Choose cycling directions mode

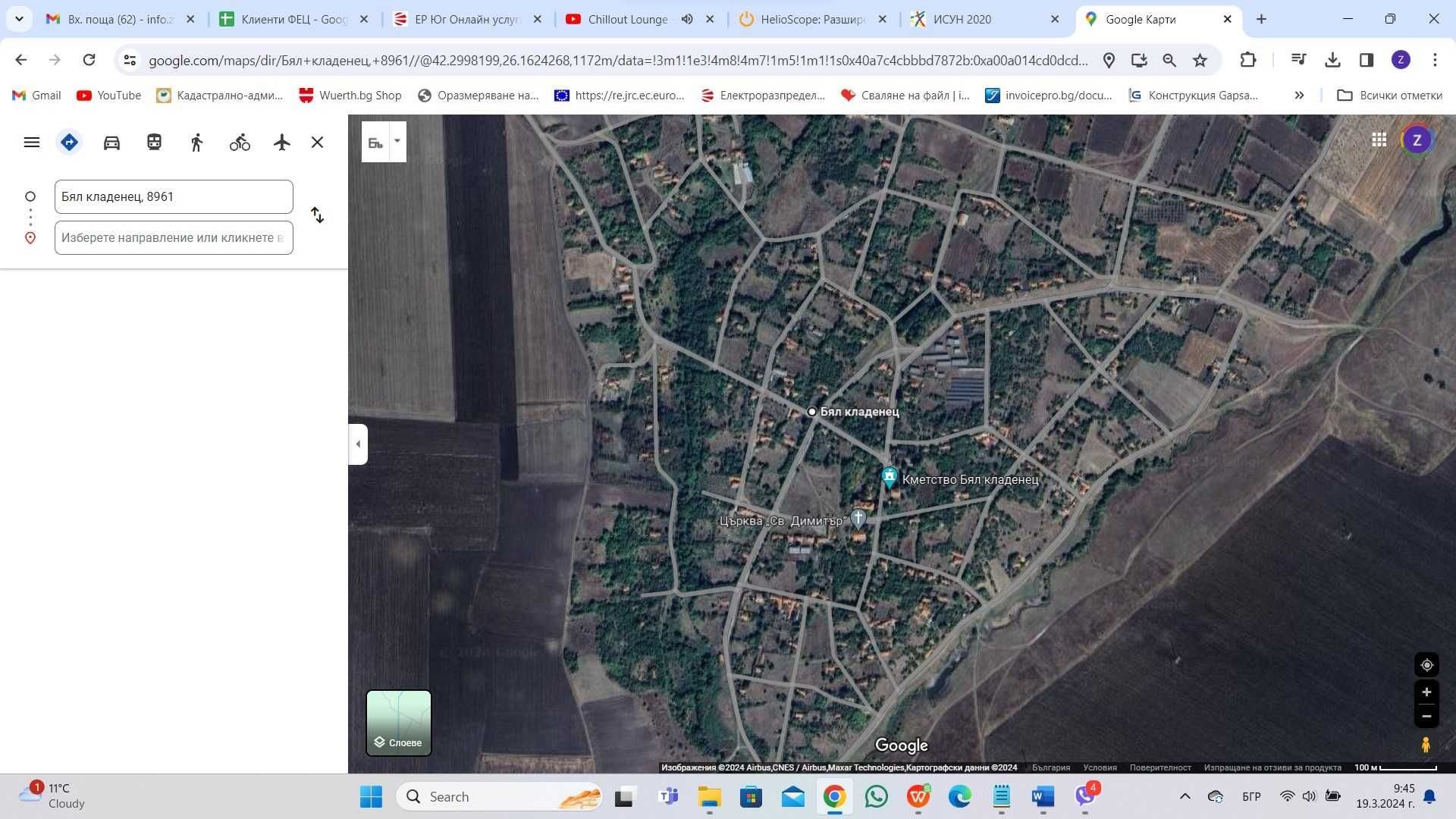pyautogui.click(x=240, y=143)
